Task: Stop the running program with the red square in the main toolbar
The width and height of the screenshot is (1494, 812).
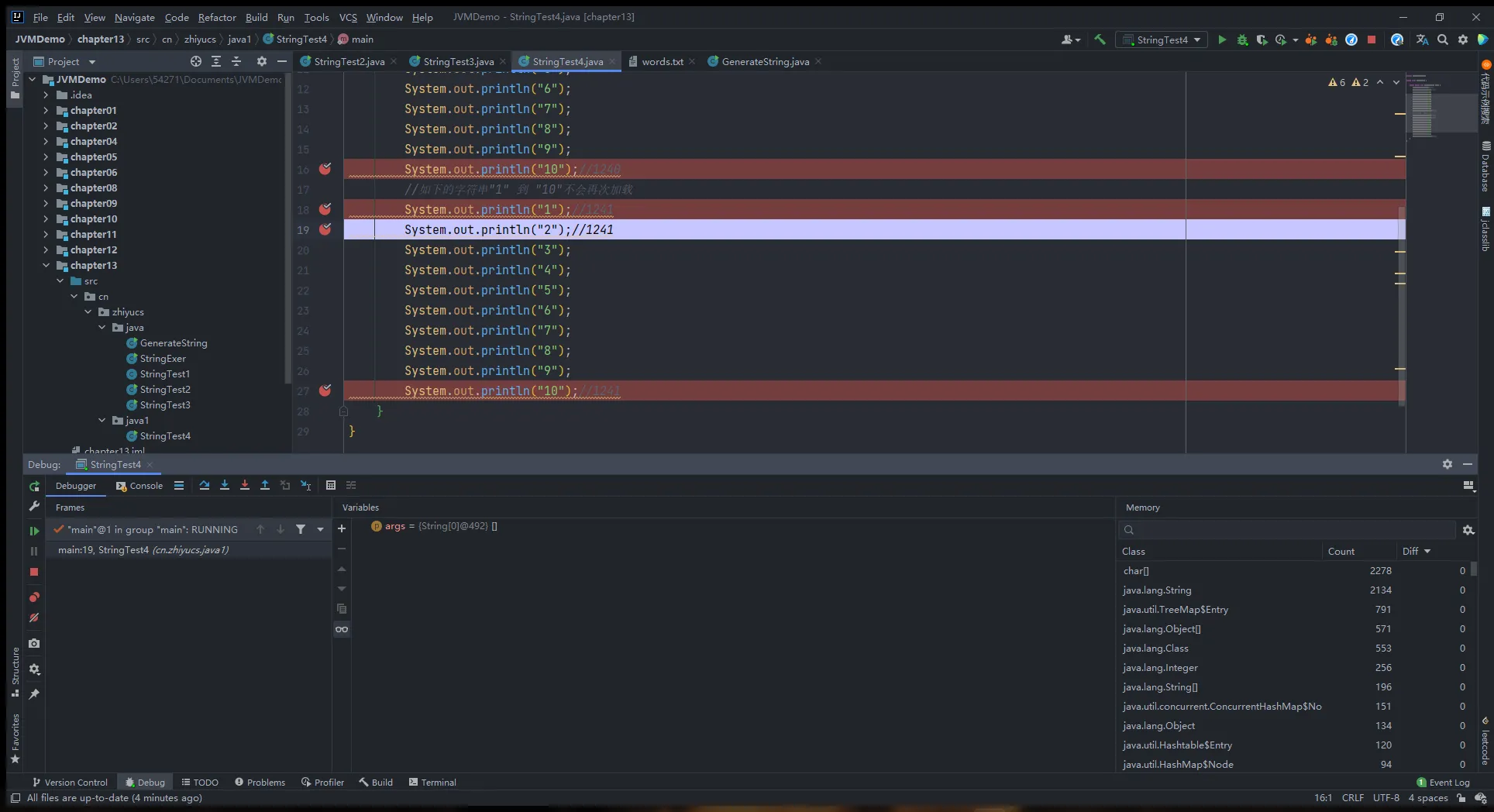Action: (x=1372, y=40)
